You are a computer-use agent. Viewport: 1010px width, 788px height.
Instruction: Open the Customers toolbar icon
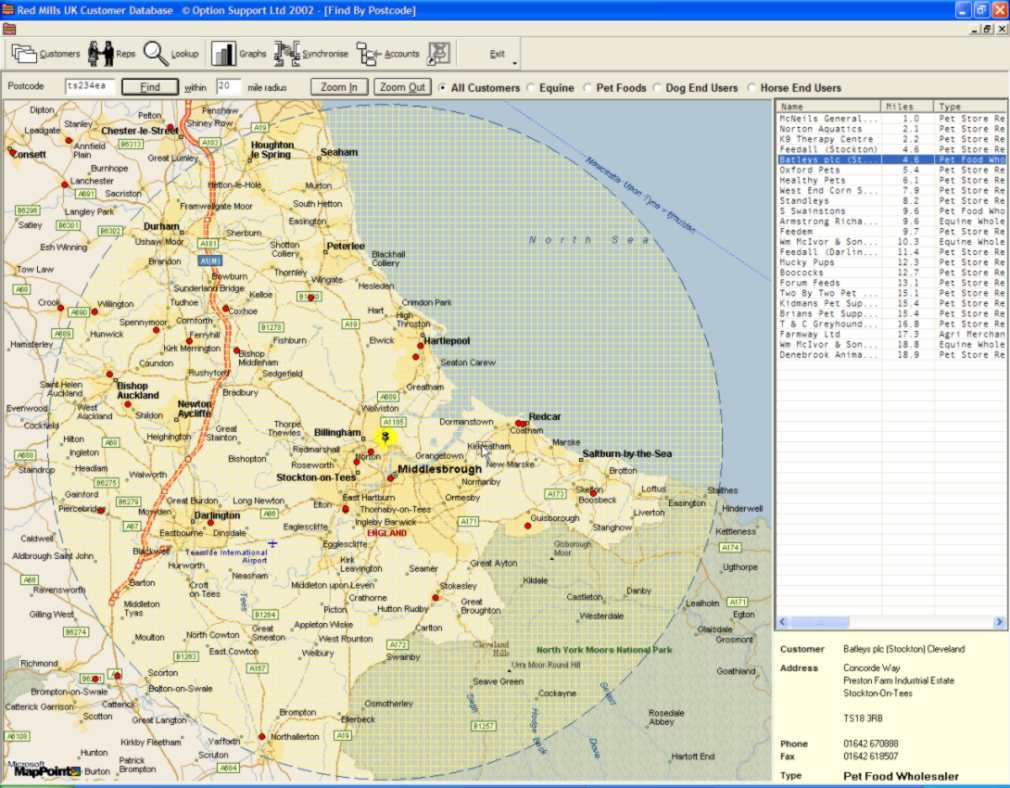pos(25,53)
